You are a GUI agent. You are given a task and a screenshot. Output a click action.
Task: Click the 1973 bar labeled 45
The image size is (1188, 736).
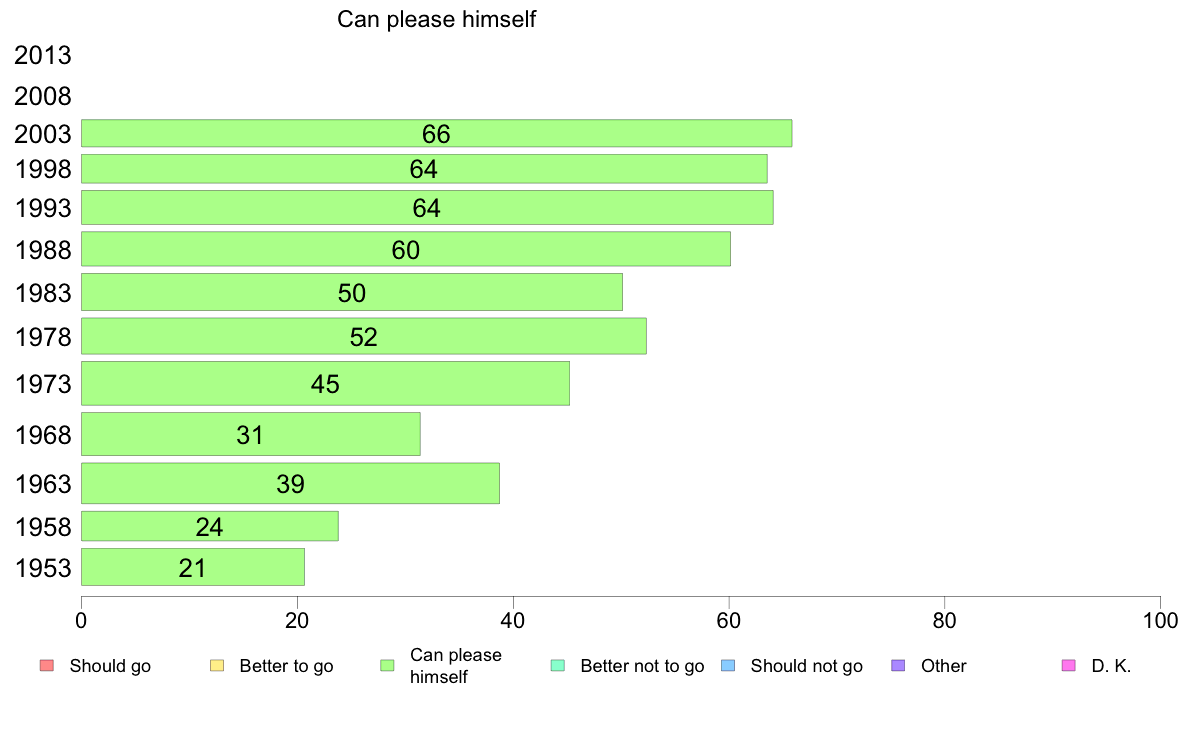(x=325, y=383)
